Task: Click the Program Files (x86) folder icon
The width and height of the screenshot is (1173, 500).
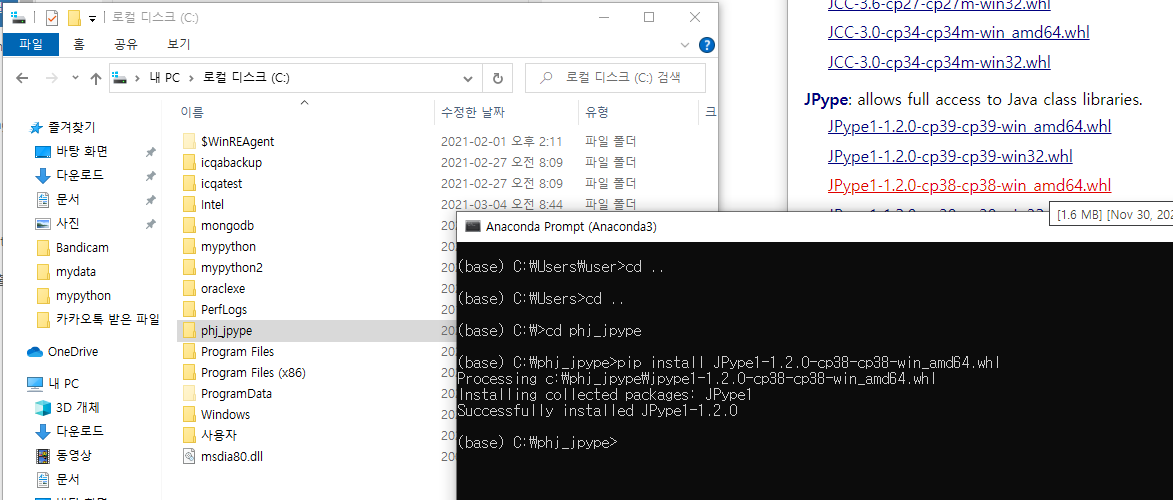Action: click(x=189, y=372)
